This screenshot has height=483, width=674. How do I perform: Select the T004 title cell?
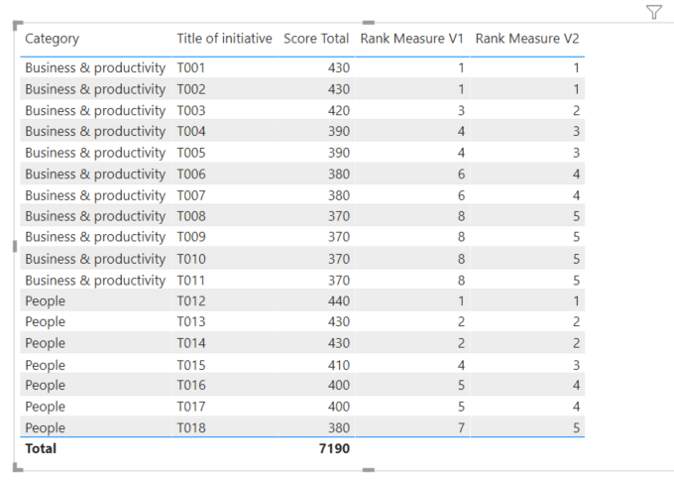pyautogui.click(x=191, y=131)
